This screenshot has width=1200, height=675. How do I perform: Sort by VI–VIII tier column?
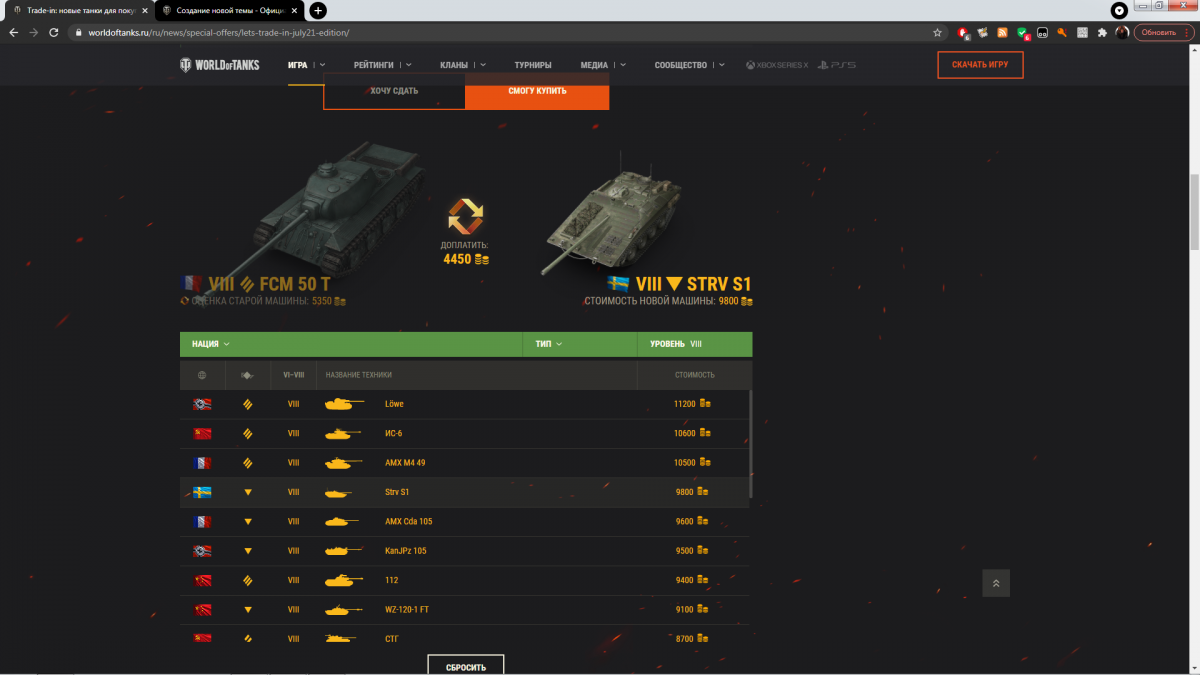tap(293, 375)
